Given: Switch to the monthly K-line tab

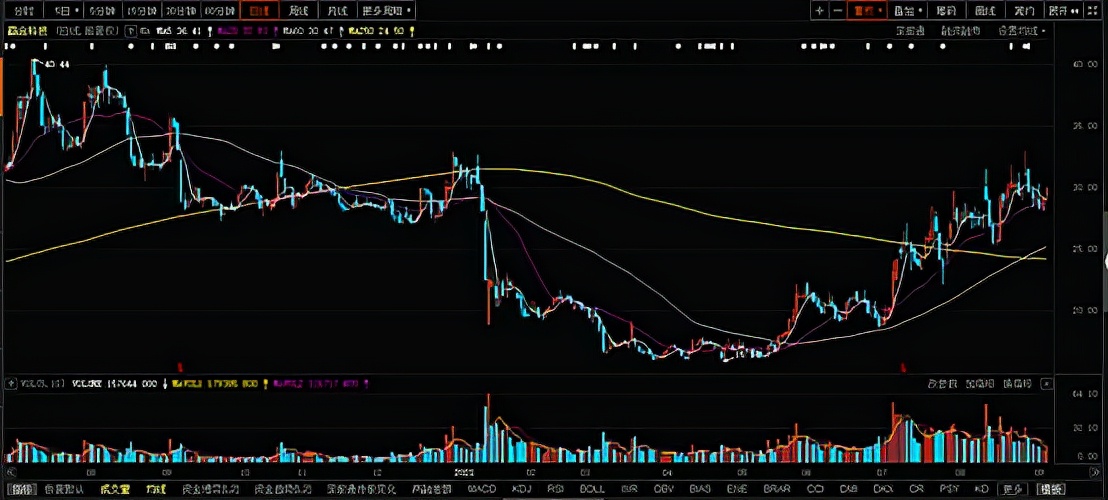Looking at the screenshot, I should pyautogui.click(x=337, y=11).
